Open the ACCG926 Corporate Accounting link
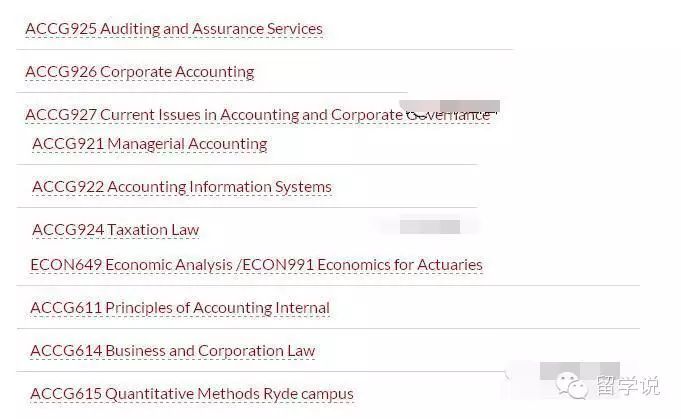 point(140,72)
